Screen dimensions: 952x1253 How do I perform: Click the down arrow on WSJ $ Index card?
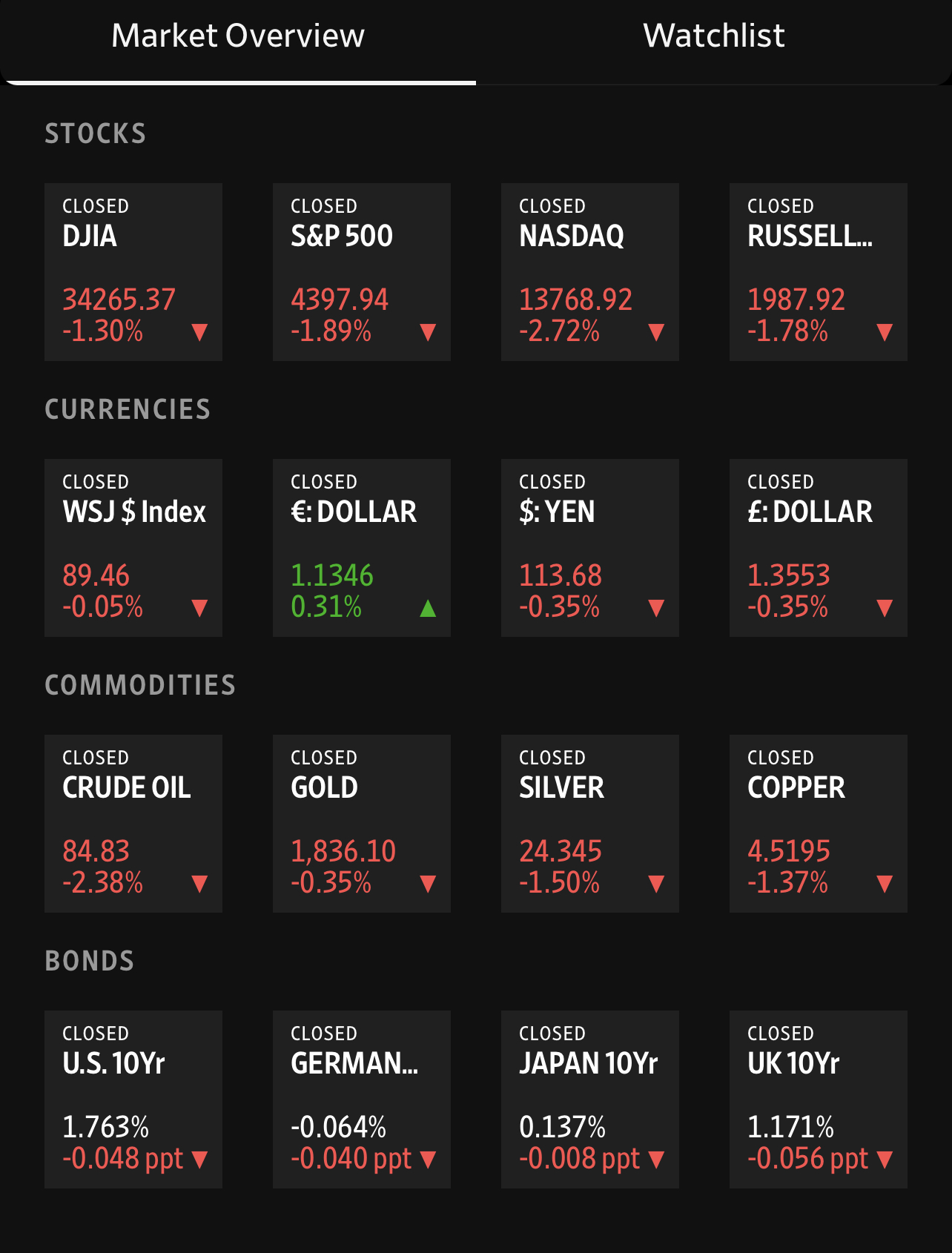coord(199,608)
